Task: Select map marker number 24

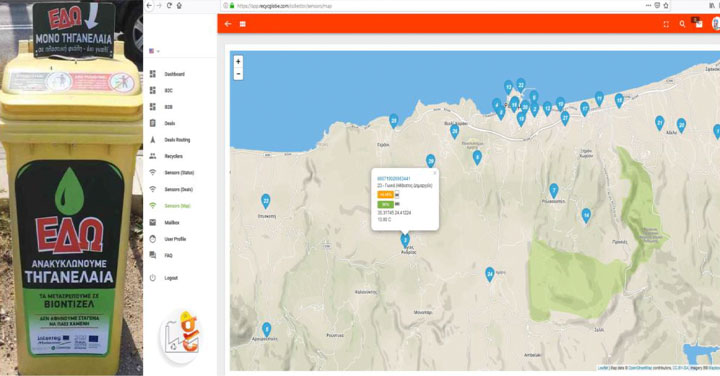Action: tap(490, 274)
